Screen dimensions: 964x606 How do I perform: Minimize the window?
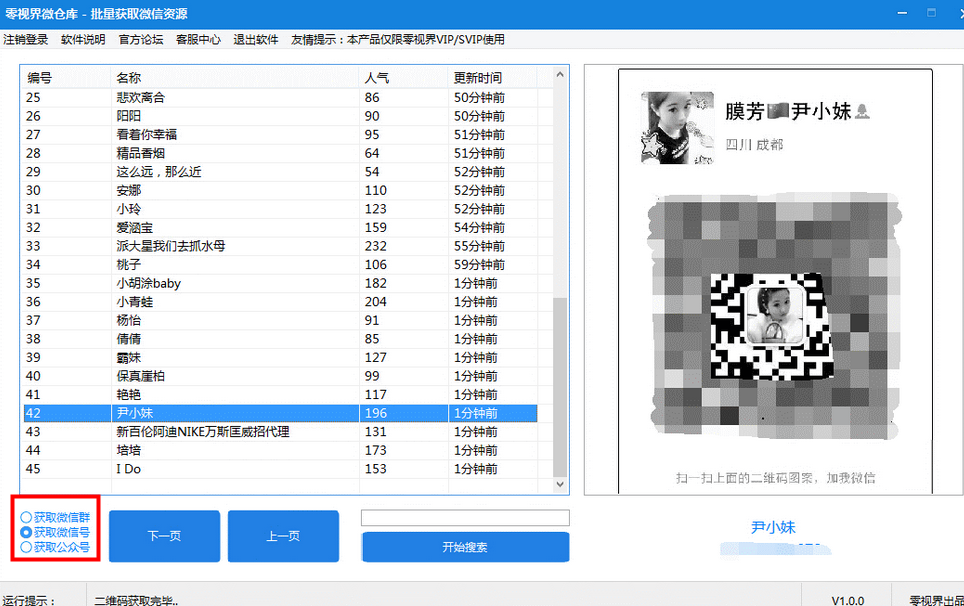902,13
